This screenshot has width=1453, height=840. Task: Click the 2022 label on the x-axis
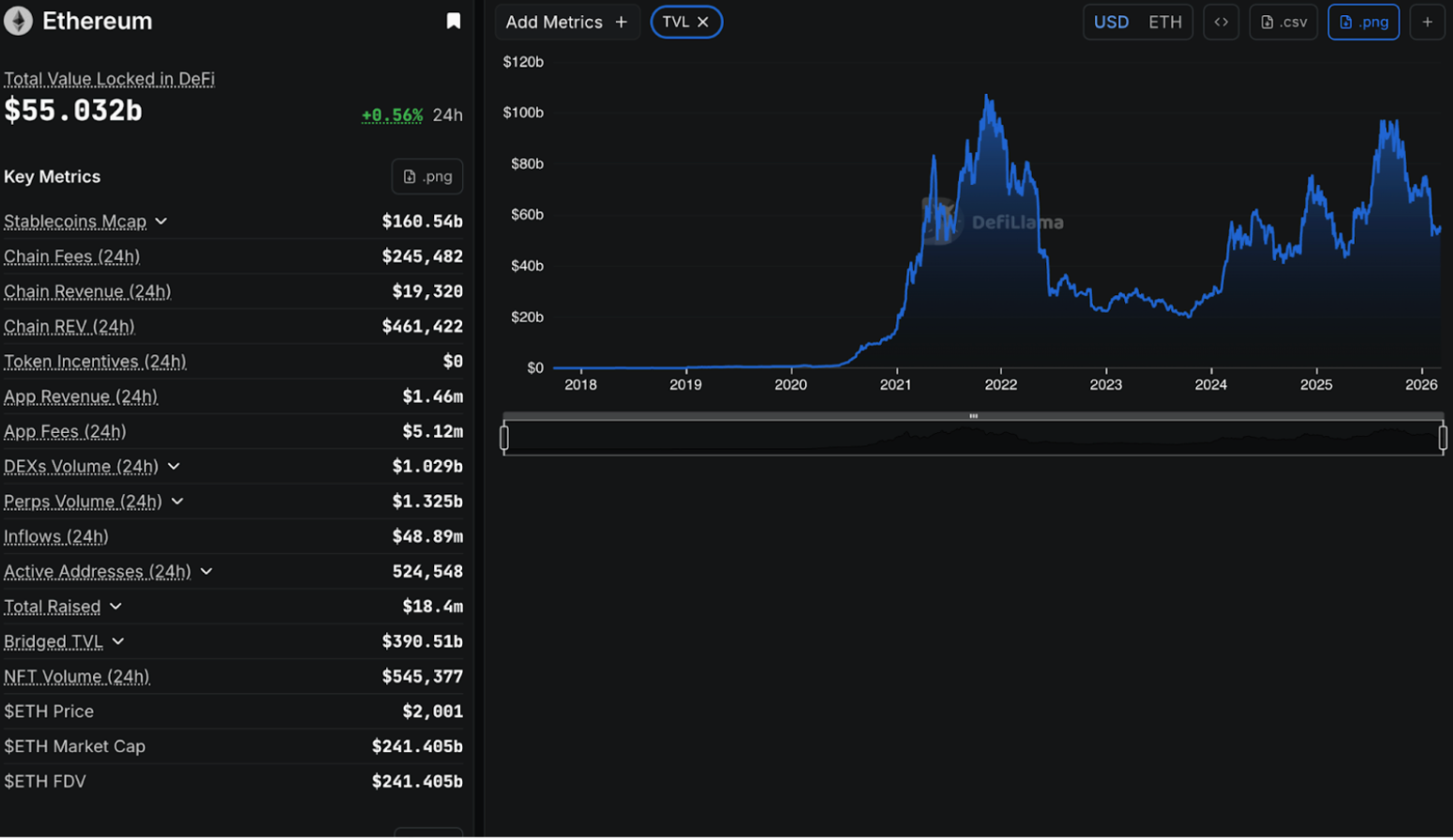pos(1000,384)
